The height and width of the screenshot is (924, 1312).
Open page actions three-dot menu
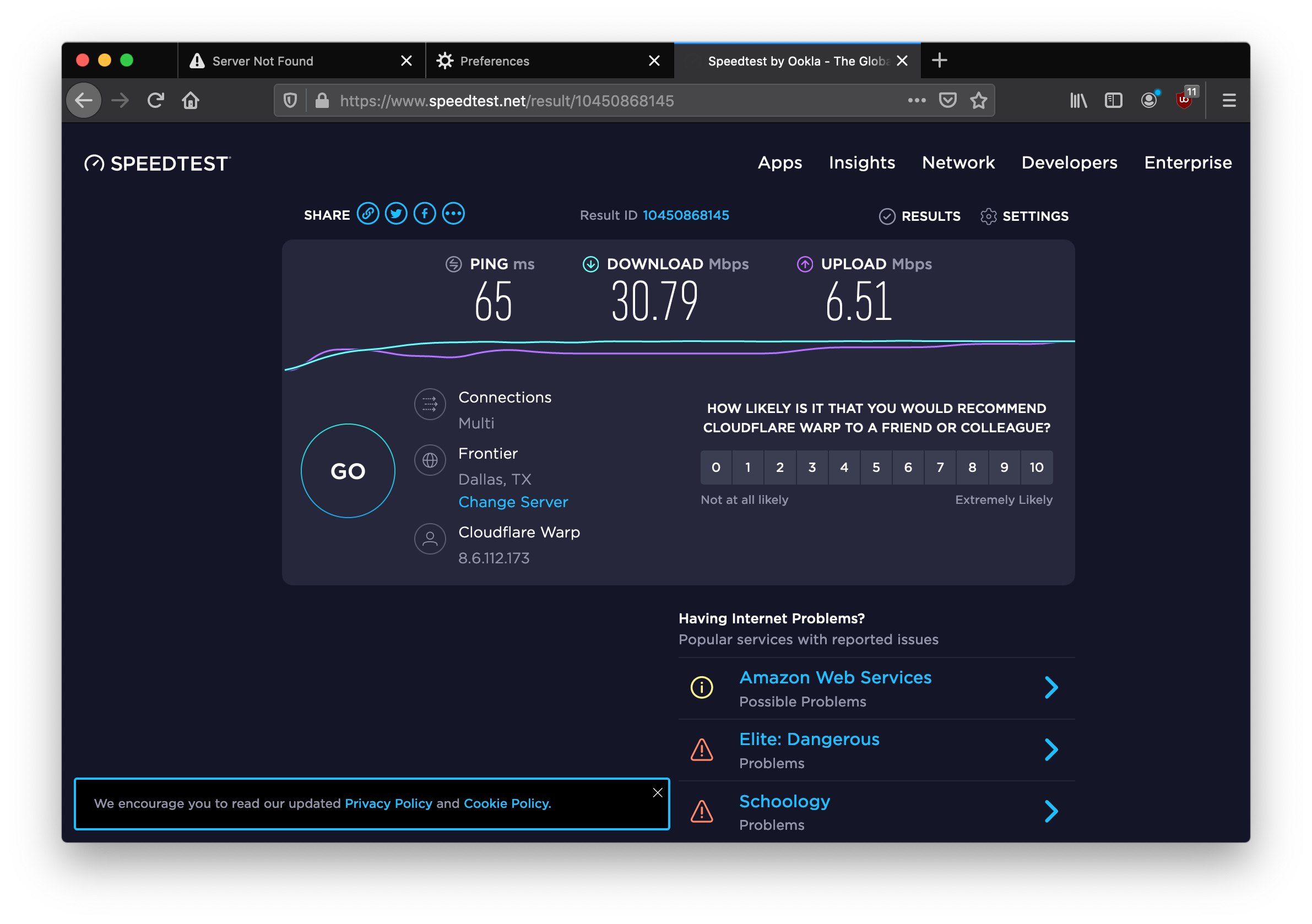click(x=917, y=101)
